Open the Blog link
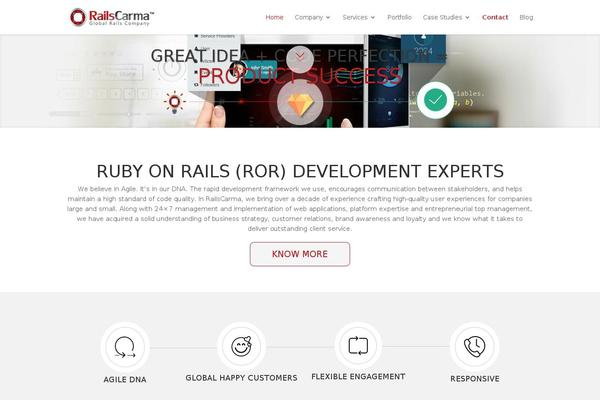This screenshot has height=400, width=600. pyautogui.click(x=526, y=17)
